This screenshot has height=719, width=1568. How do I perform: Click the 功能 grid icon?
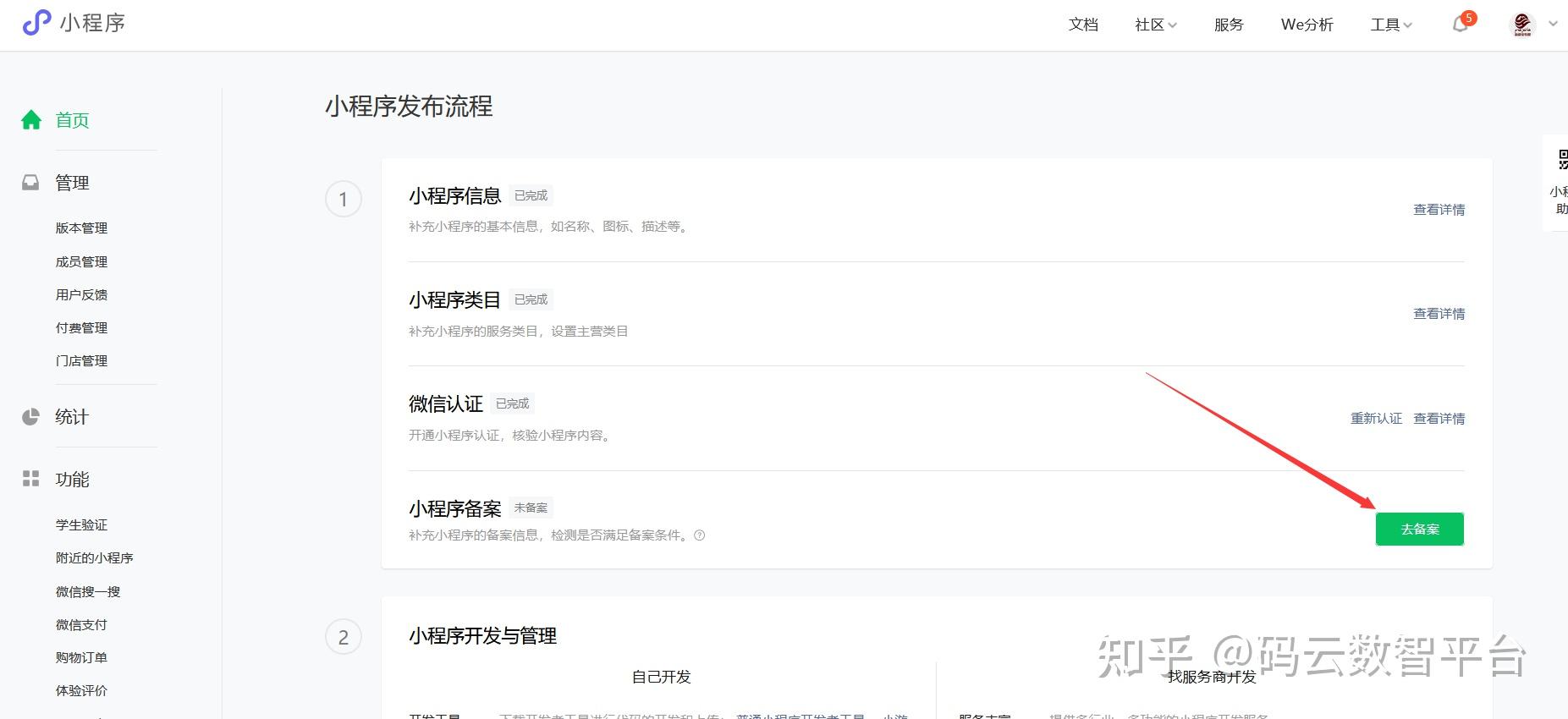30,479
